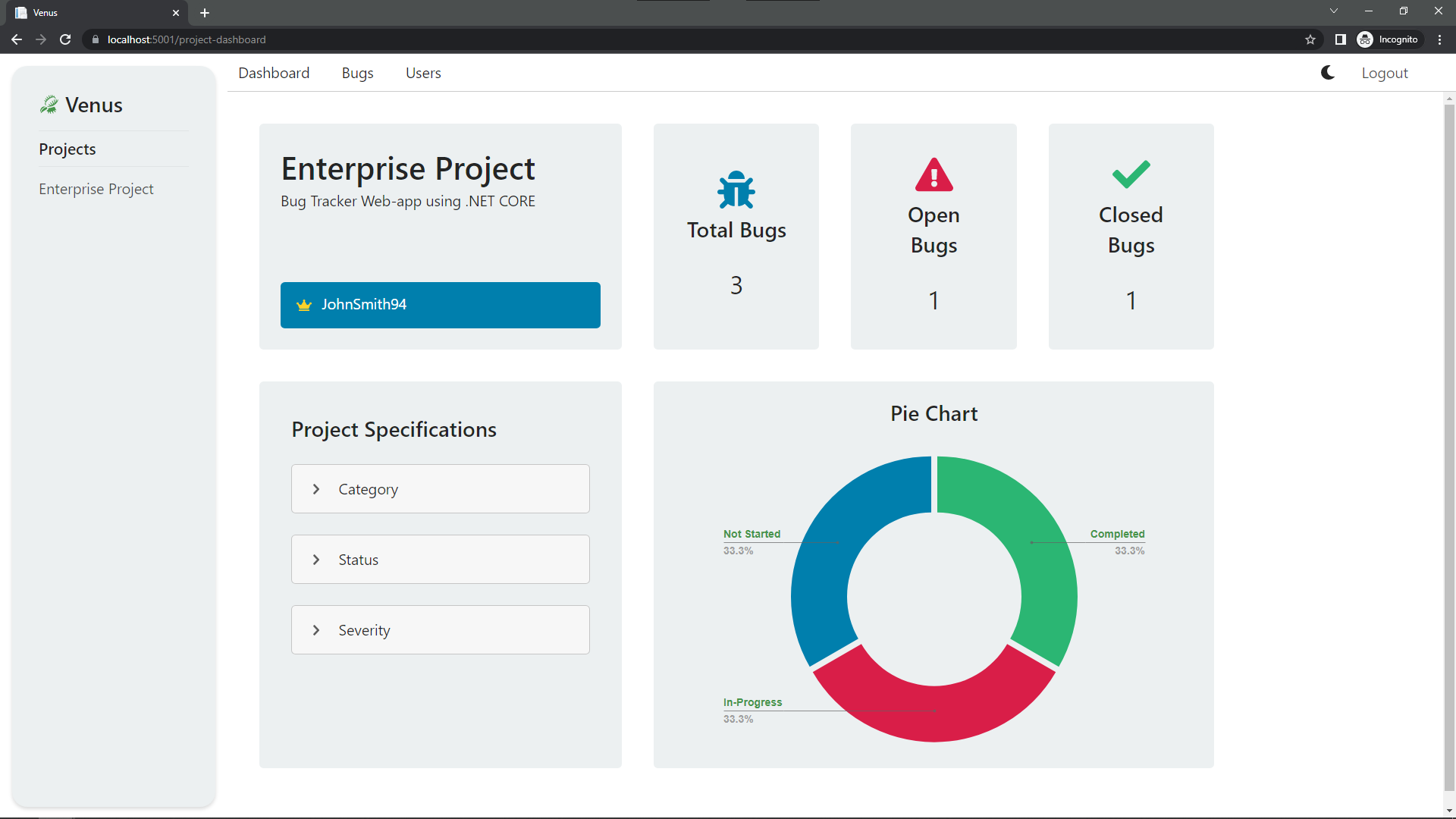Click the Incognito profile icon
Image resolution: width=1456 pixels, height=819 pixels.
coord(1365,39)
